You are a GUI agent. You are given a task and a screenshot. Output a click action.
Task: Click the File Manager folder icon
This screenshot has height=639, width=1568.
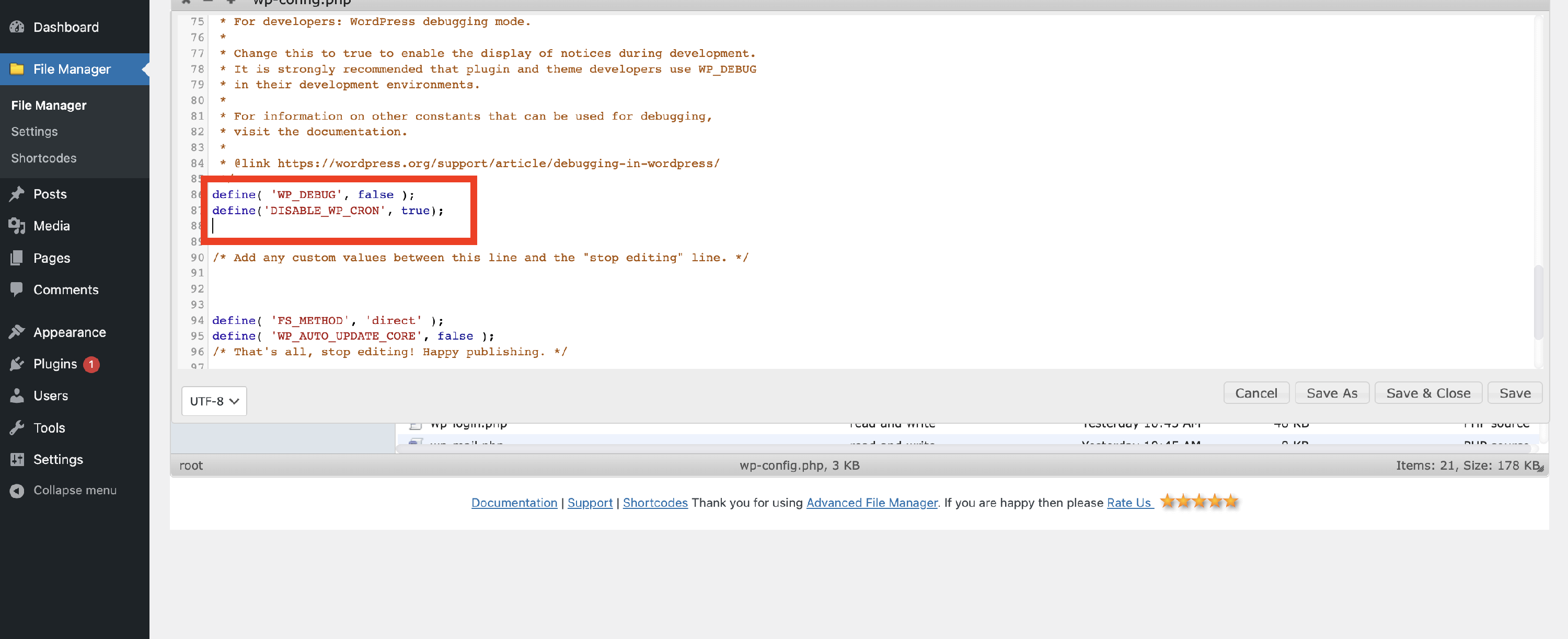point(17,69)
